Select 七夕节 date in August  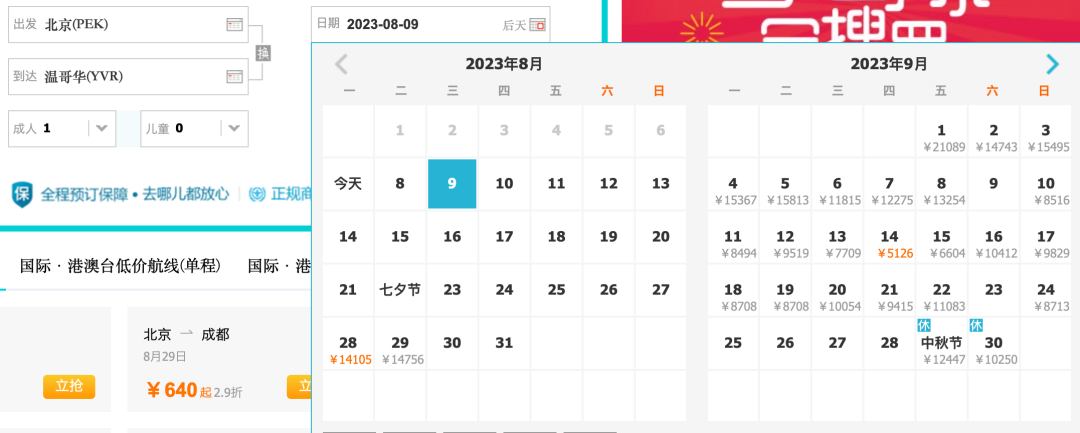pyautogui.click(x=400, y=290)
